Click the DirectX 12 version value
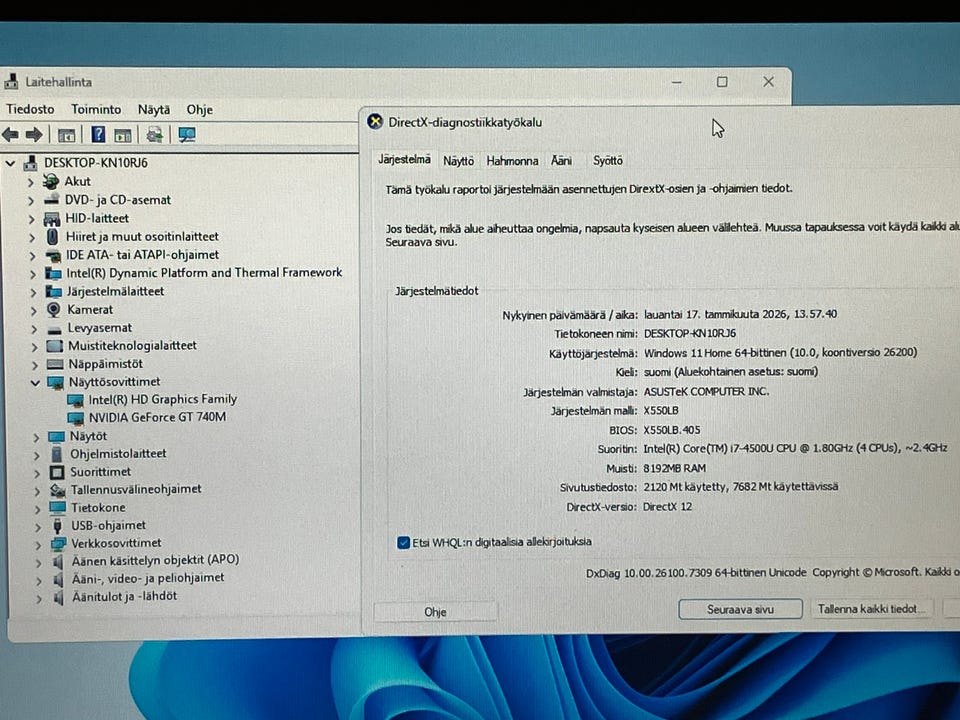960x720 pixels. click(x=667, y=506)
